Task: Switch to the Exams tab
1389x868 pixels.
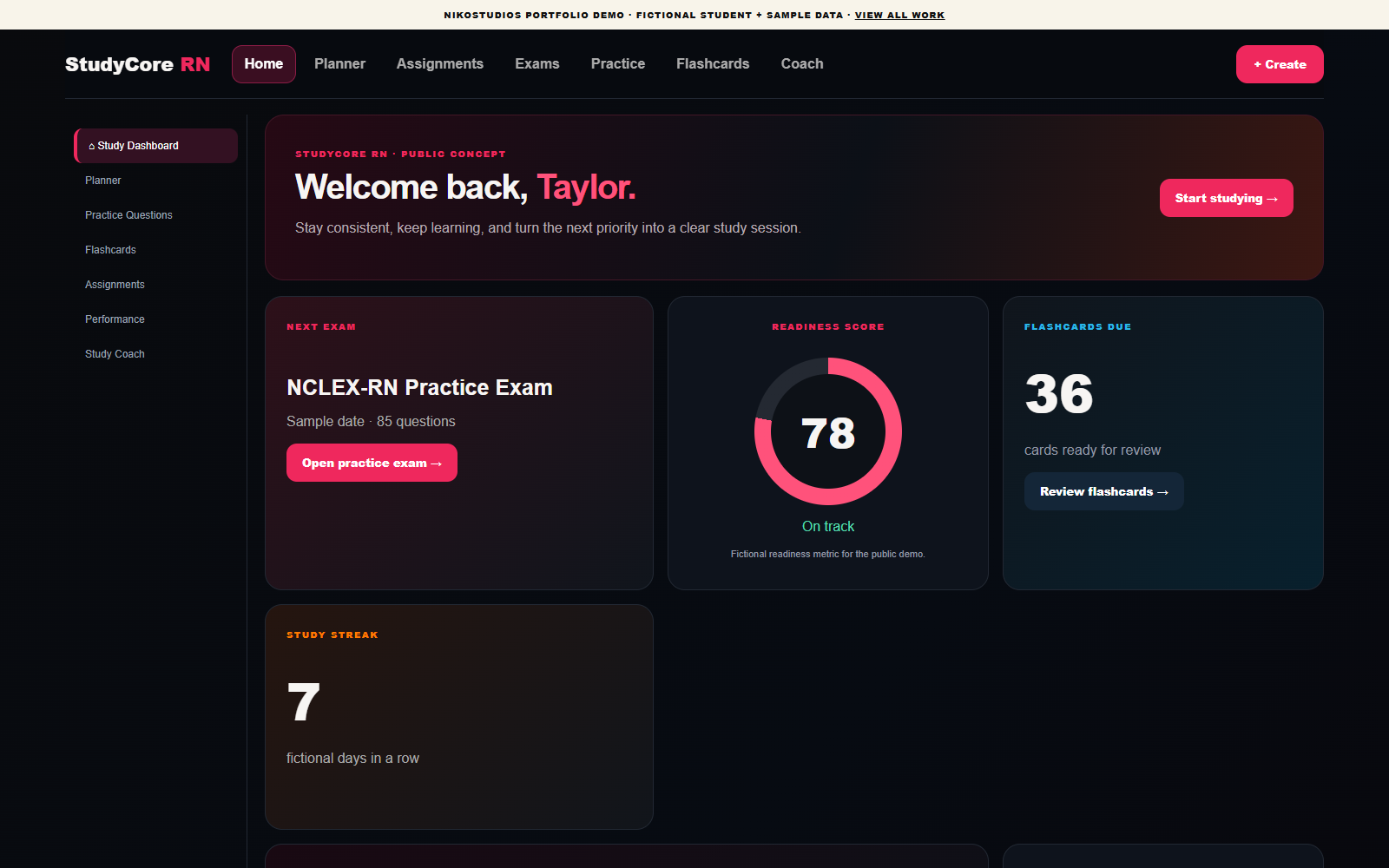Action: (537, 64)
